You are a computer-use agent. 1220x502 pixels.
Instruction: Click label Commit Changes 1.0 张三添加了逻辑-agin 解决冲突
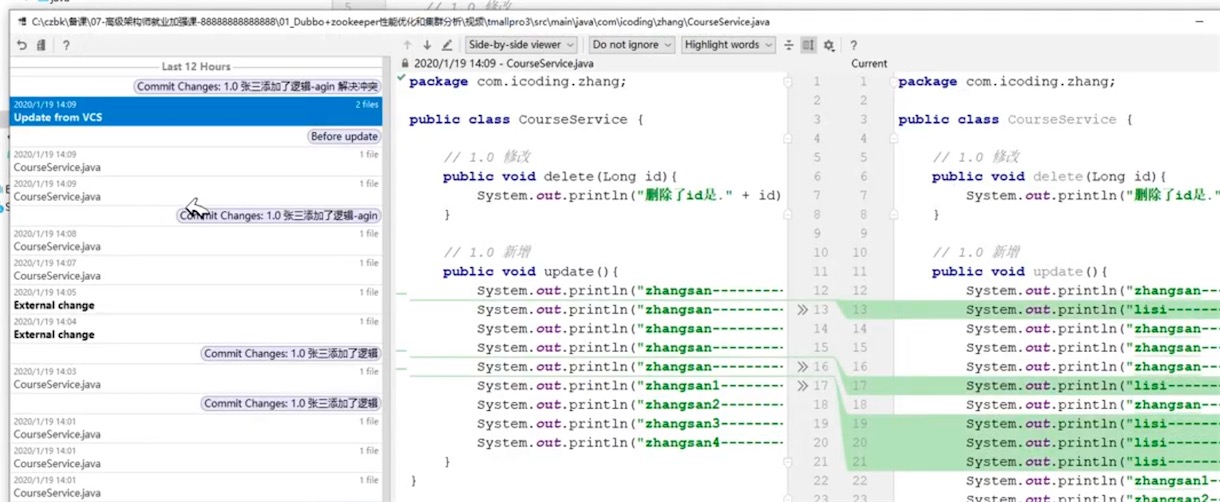[x=257, y=87]
